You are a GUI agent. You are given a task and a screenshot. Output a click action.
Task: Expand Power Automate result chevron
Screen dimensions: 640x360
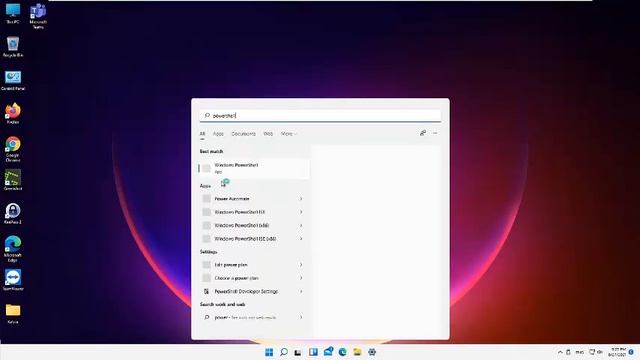pyautogui.click(x=301, y=199)
